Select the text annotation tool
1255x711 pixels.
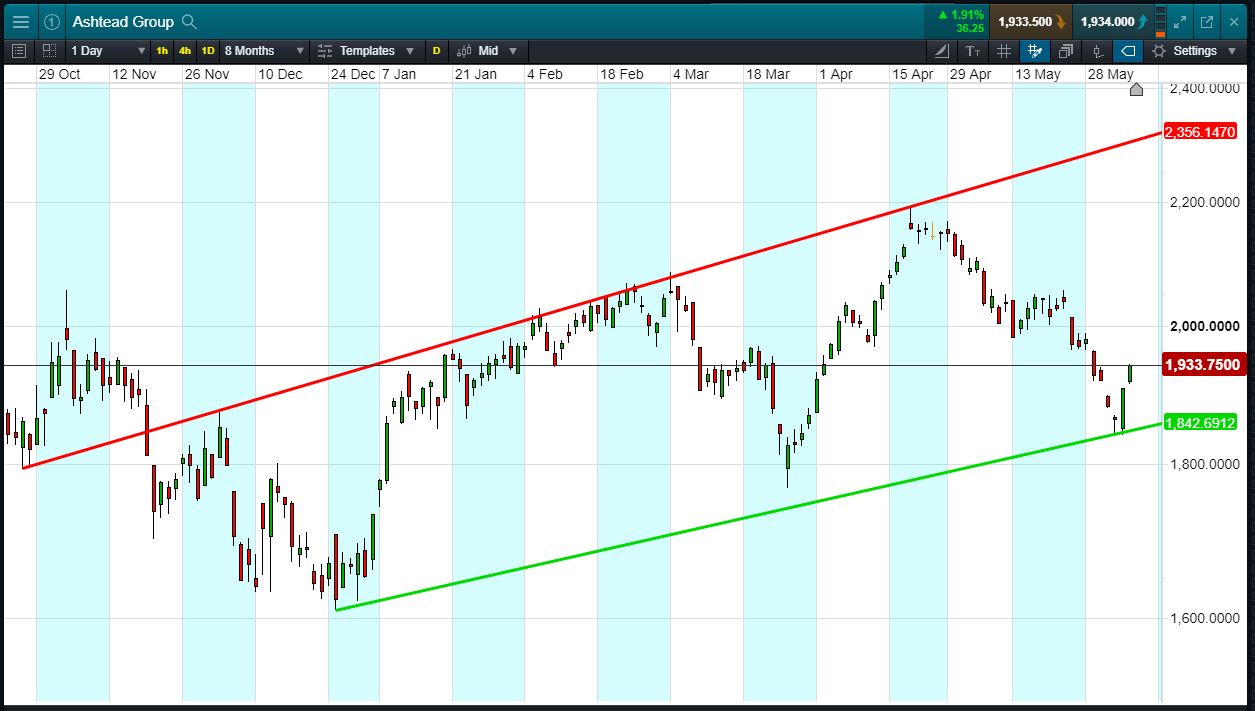click(x=974, y=50)
